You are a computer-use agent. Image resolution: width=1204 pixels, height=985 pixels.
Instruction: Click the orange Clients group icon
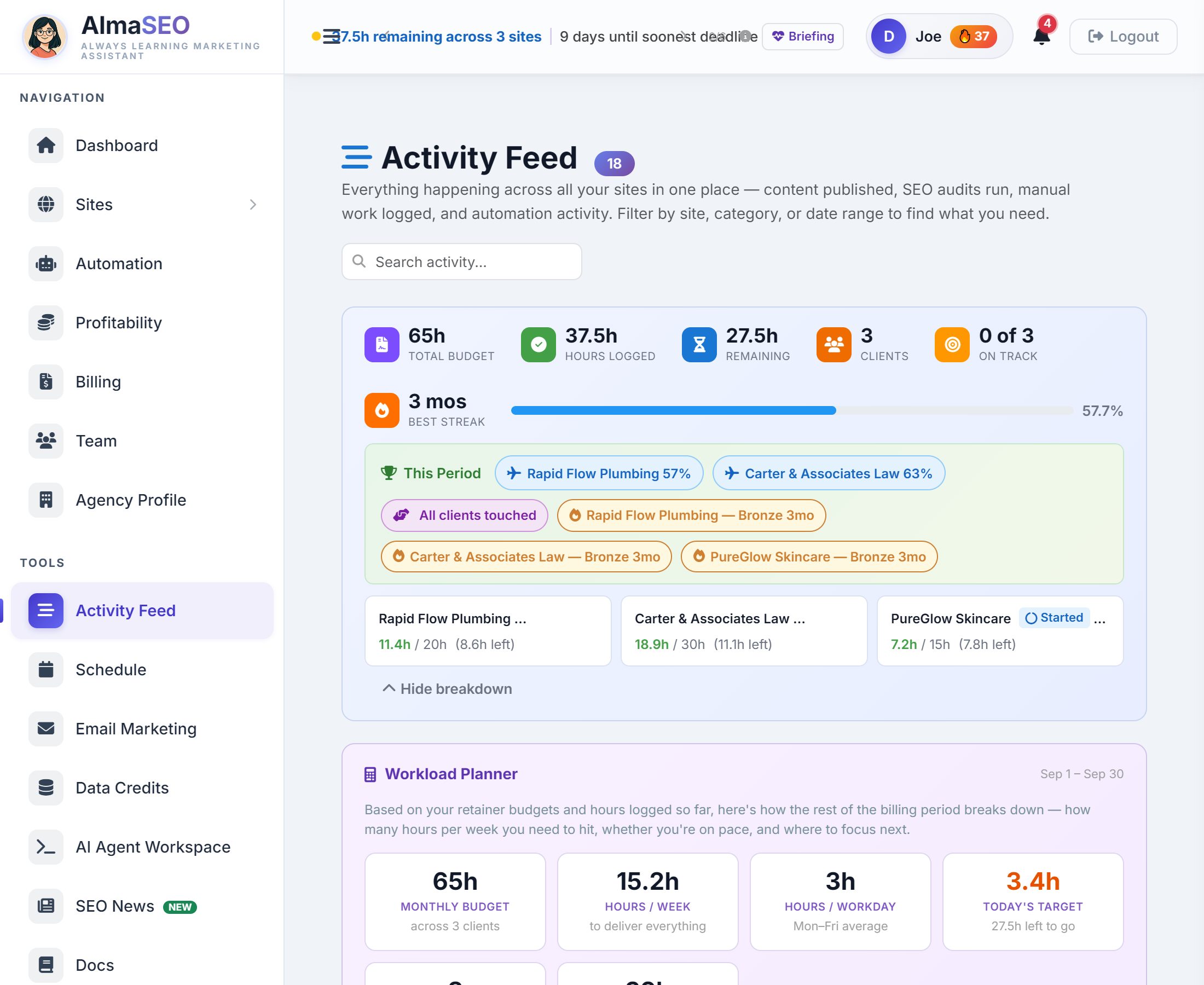coord(834,344)
